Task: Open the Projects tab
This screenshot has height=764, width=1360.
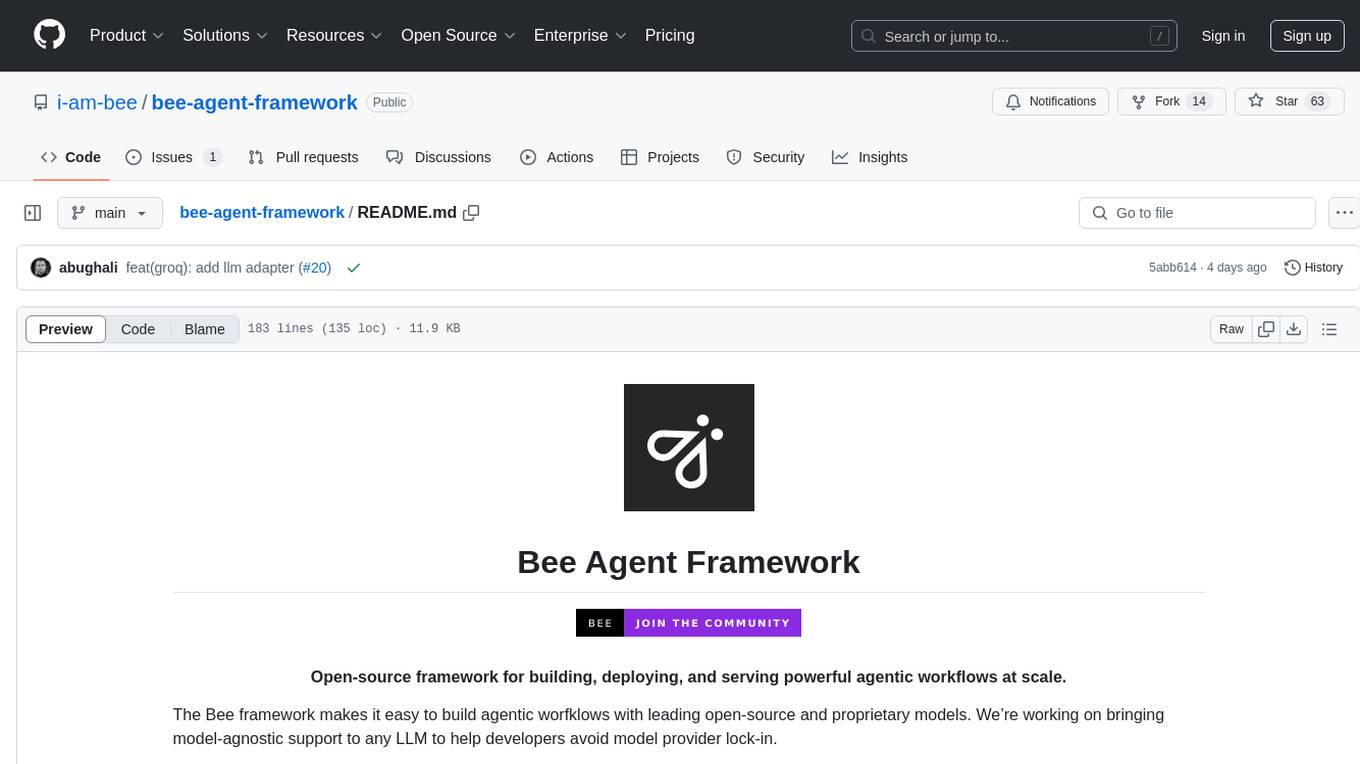Action: point(660,157)
